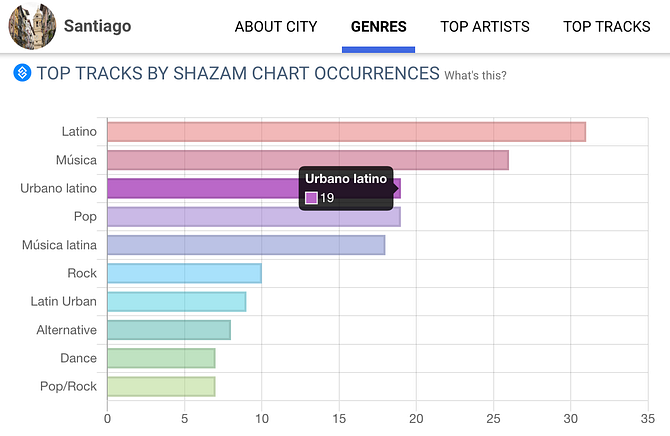Click the "What's this?" help link
This screenshot has width=670, height=436.
[x=475, y=75]
